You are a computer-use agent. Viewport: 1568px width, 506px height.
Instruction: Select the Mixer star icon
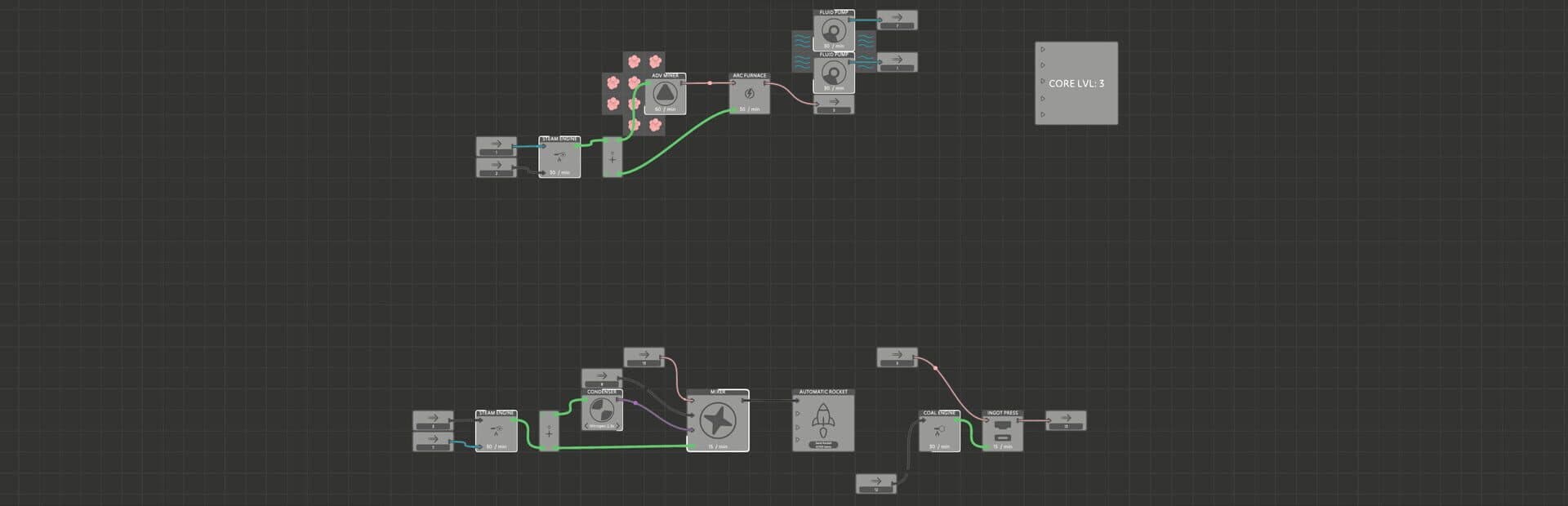click(717, 421)
